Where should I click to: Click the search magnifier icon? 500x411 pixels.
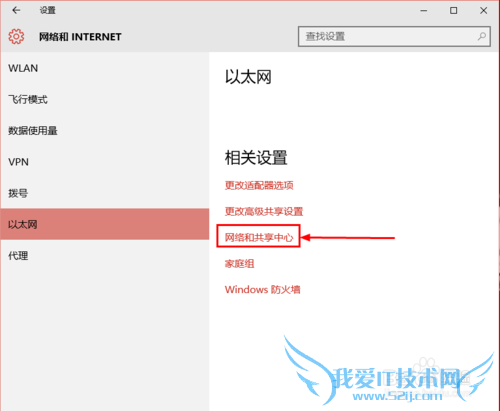[481, 36]
